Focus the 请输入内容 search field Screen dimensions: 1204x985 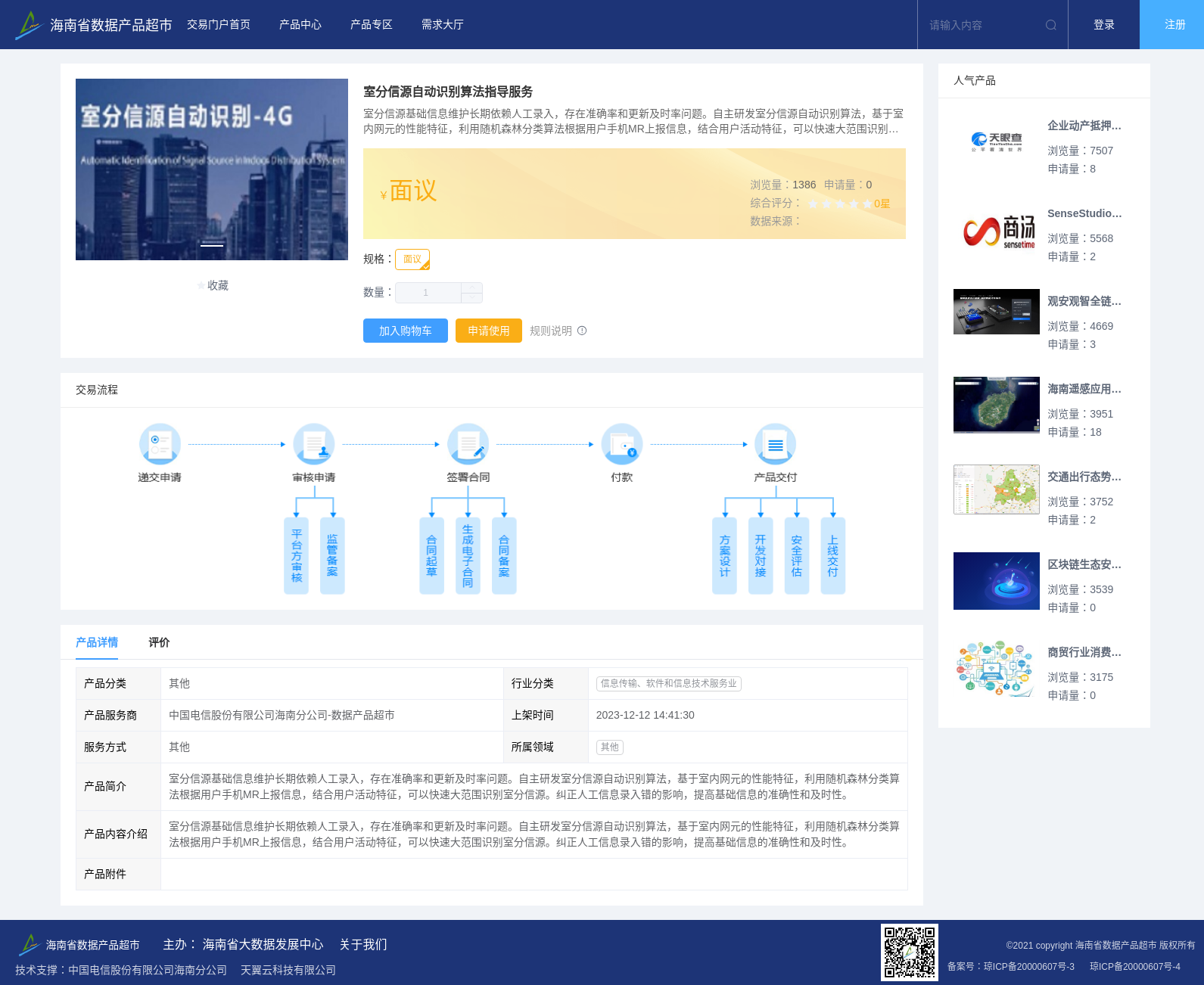point(984,25)
